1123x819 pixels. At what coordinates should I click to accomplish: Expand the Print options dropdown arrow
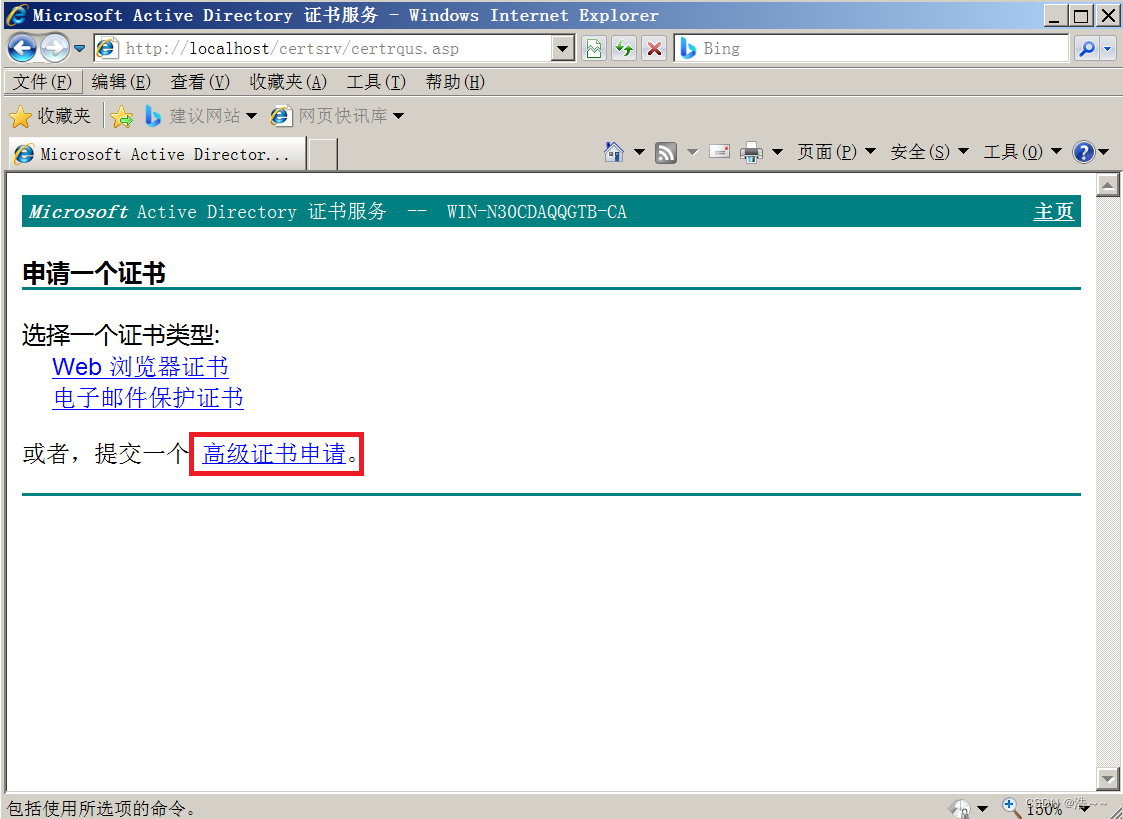pyautogui.click(x=777, y=152)
